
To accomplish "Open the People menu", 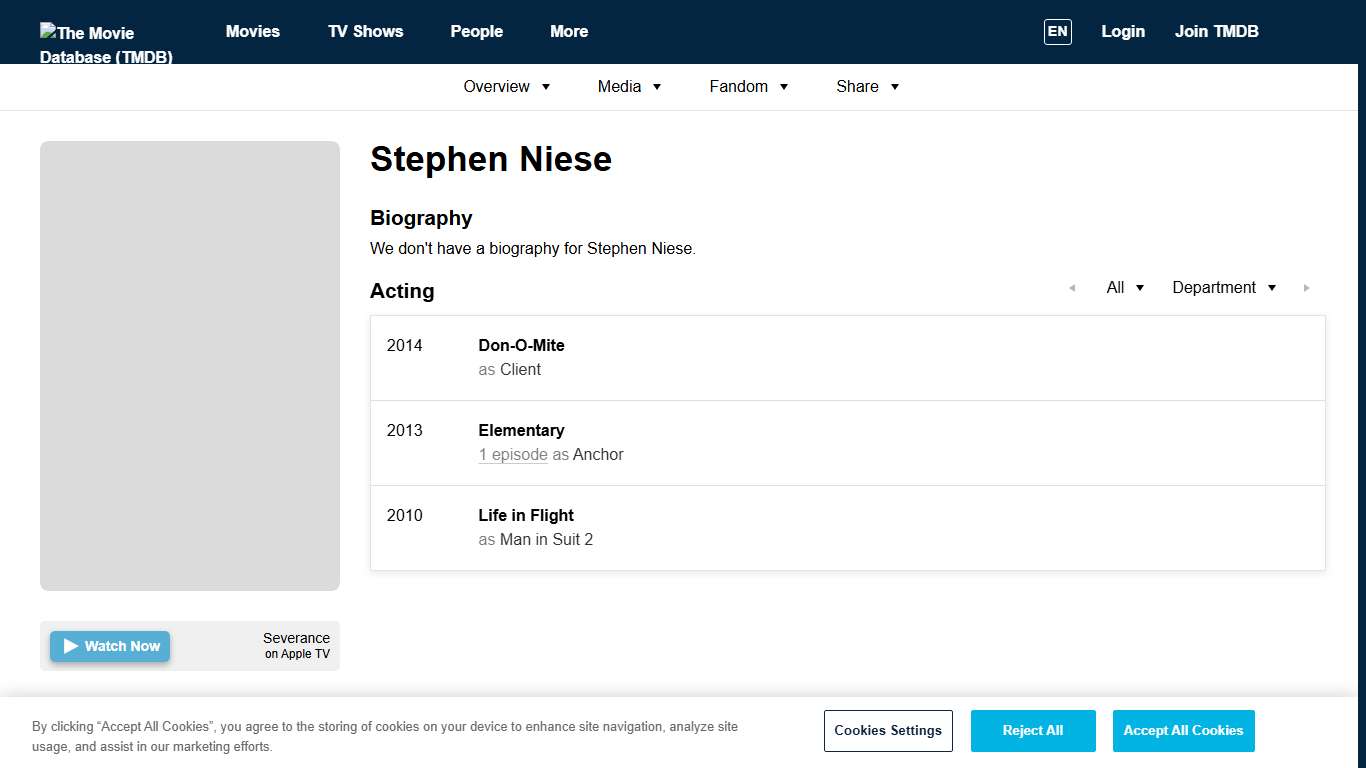I will click(476, 31).
